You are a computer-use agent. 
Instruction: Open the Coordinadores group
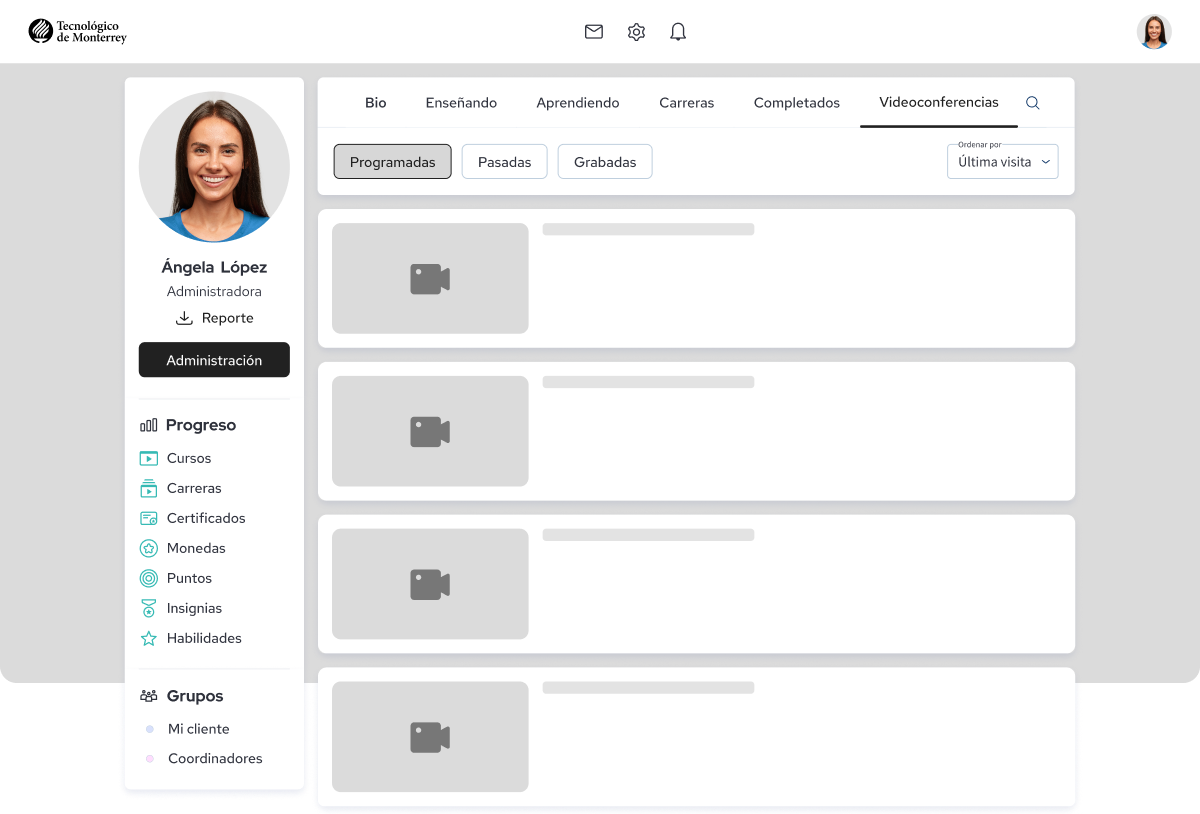coord(215,758)
